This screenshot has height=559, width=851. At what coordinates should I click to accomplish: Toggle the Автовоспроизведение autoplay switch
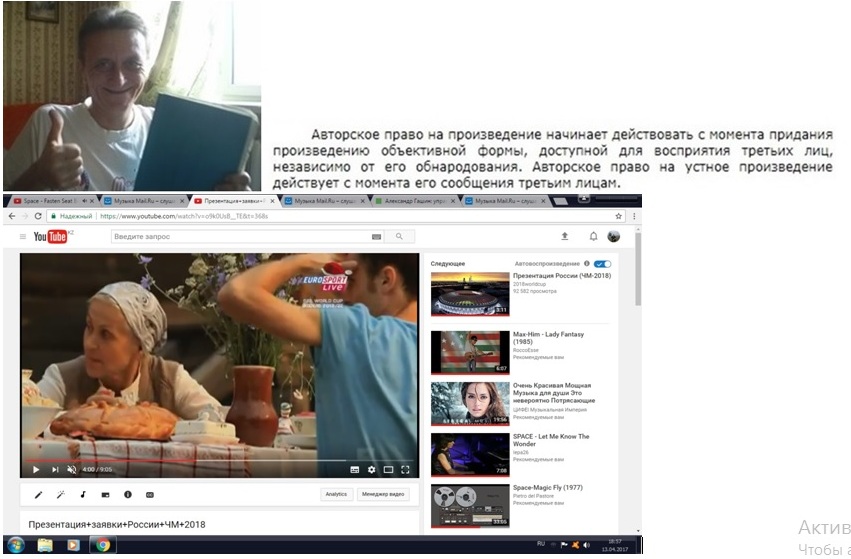(x=602, y=264)
